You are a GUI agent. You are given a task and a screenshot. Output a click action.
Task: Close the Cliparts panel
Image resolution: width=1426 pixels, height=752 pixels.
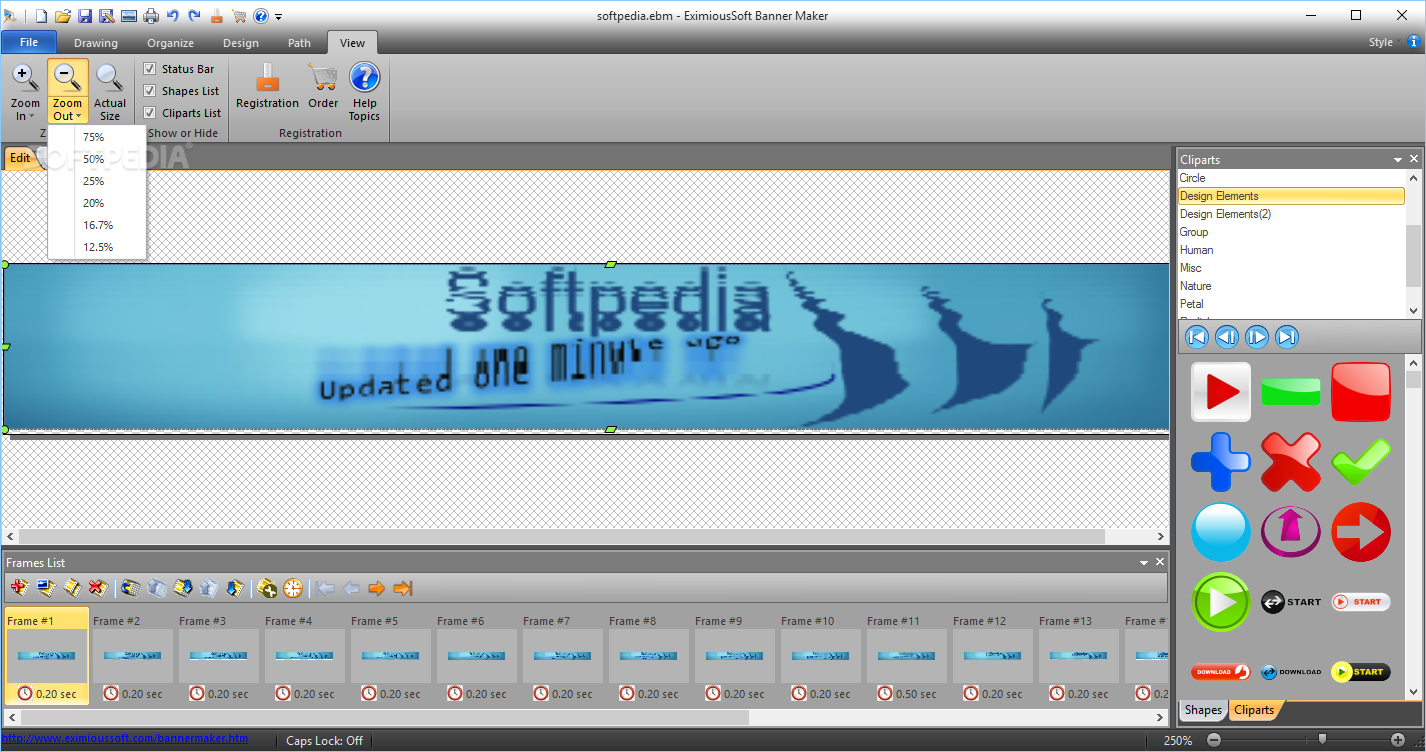[1414, 160]
